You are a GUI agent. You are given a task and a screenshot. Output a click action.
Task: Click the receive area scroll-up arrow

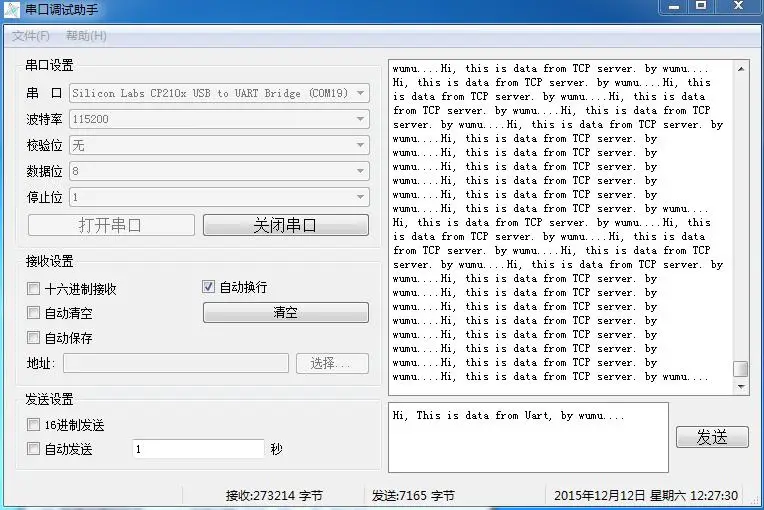(741, 69)
